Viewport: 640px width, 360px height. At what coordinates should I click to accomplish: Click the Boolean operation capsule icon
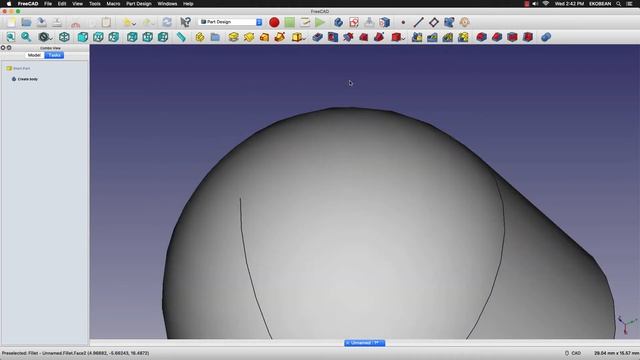pos(546,37)
